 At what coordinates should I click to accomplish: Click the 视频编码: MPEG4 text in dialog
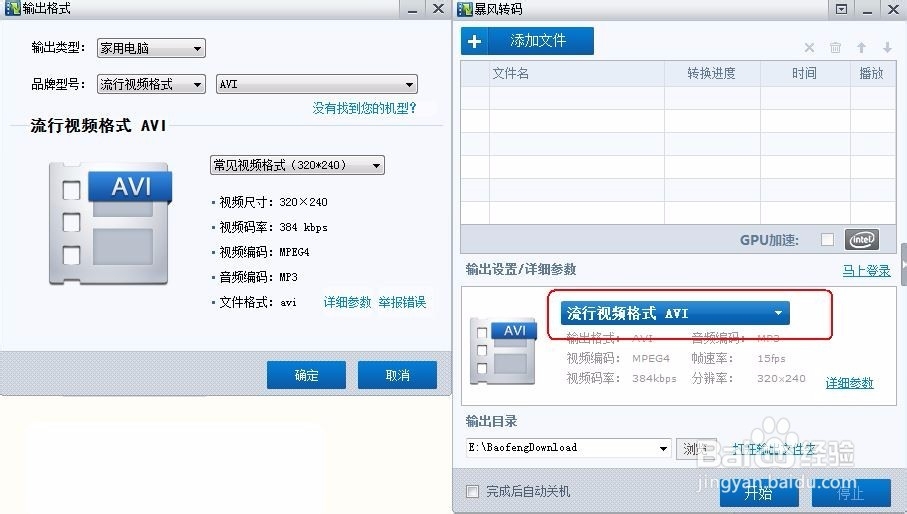pos(264,252)
